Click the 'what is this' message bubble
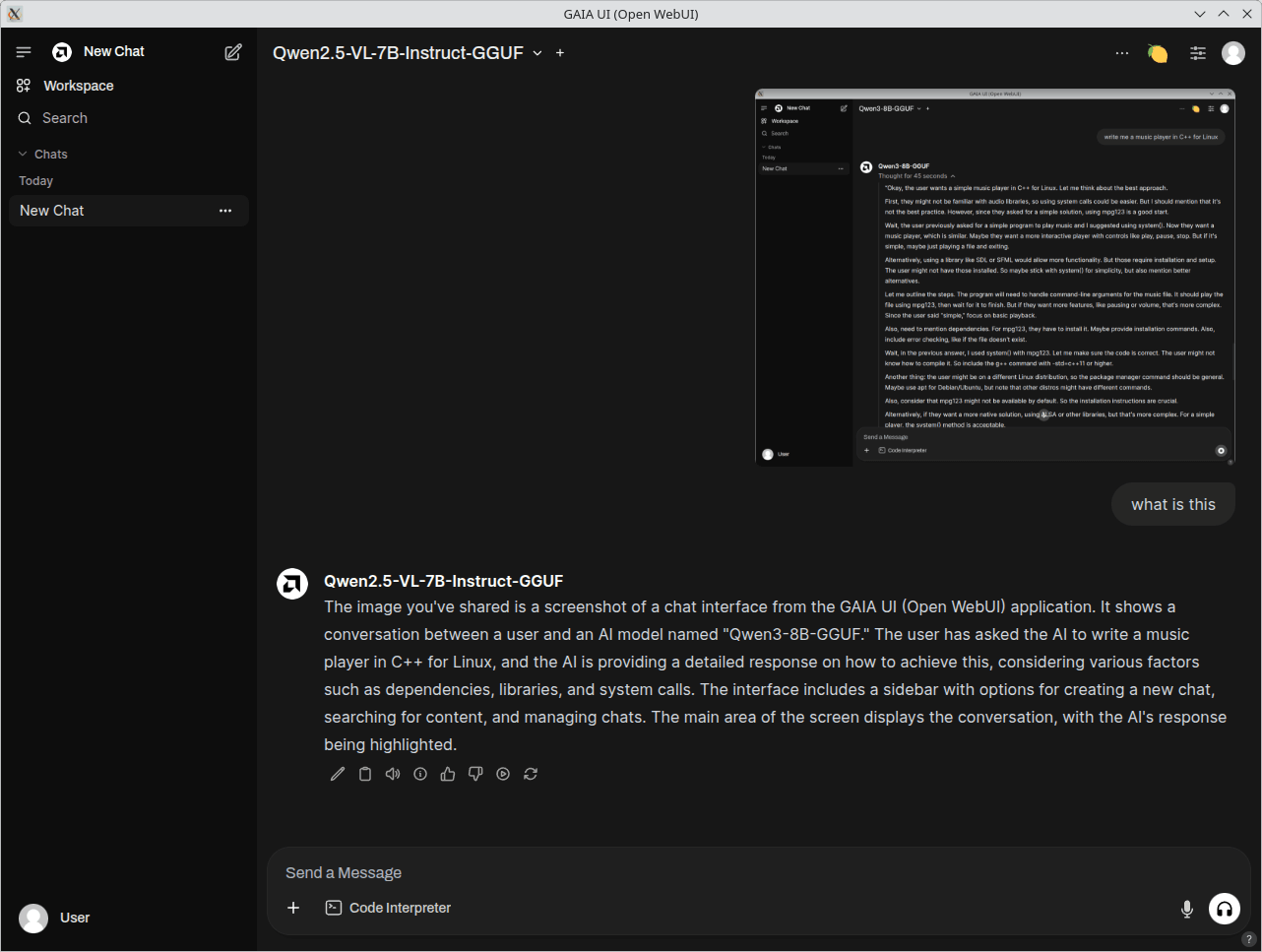1262x952 pixels. click(1173, 504)
